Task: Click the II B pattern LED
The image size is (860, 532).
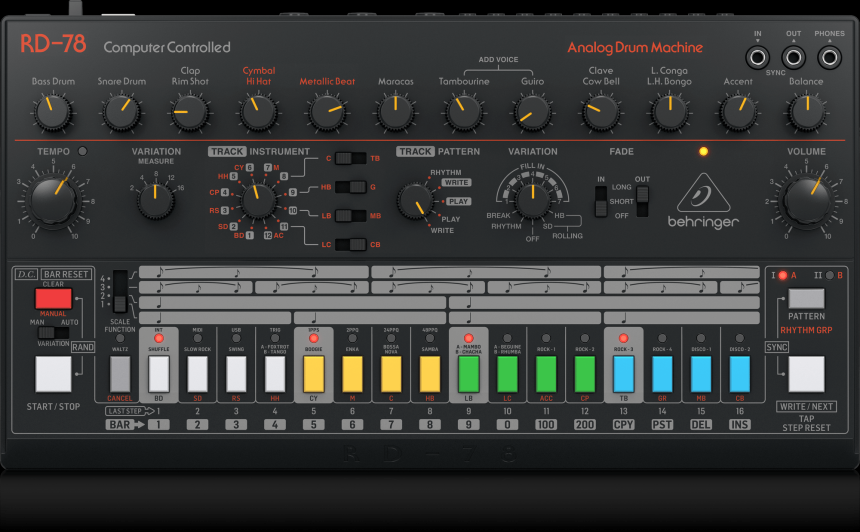Action: coord(829,275)
